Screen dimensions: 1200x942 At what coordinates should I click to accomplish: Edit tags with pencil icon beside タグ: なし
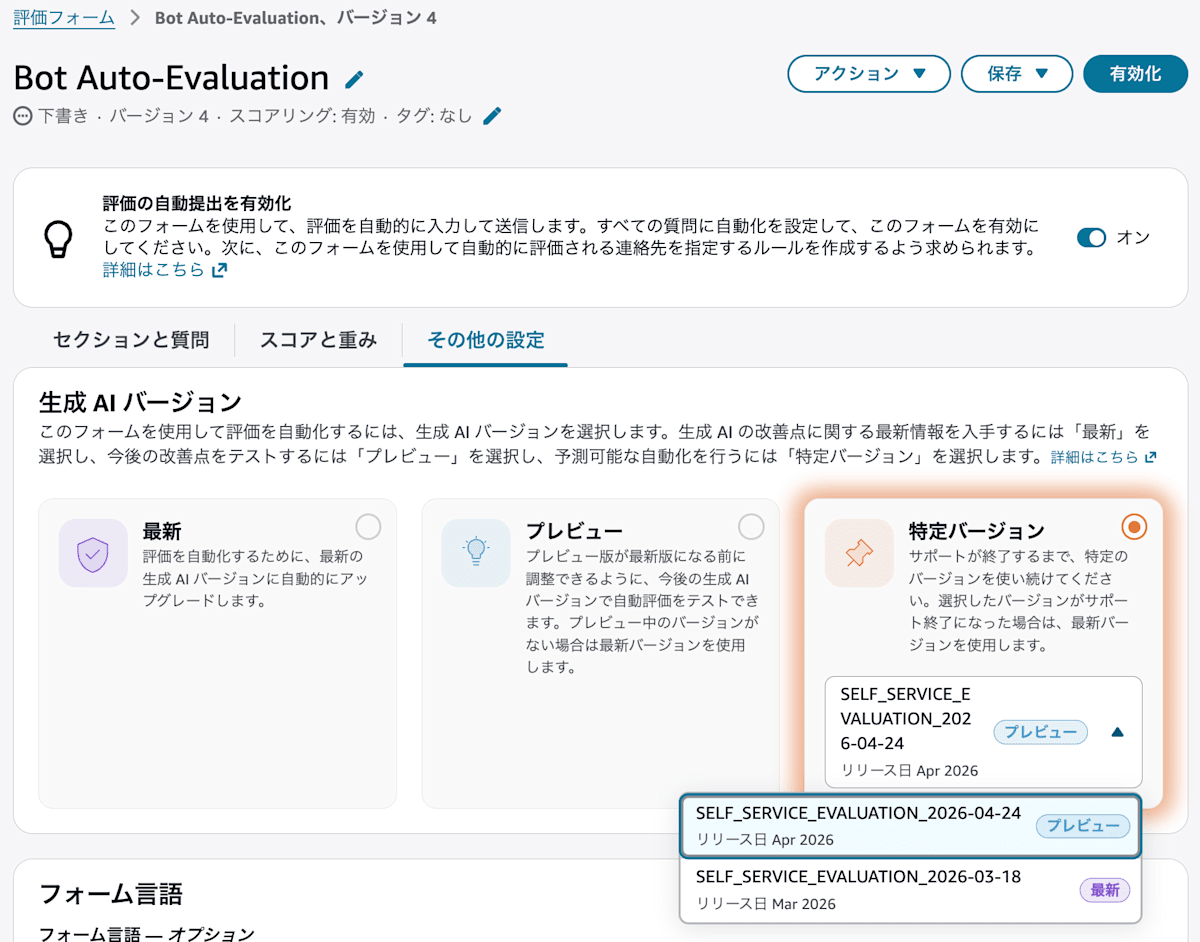492,116
